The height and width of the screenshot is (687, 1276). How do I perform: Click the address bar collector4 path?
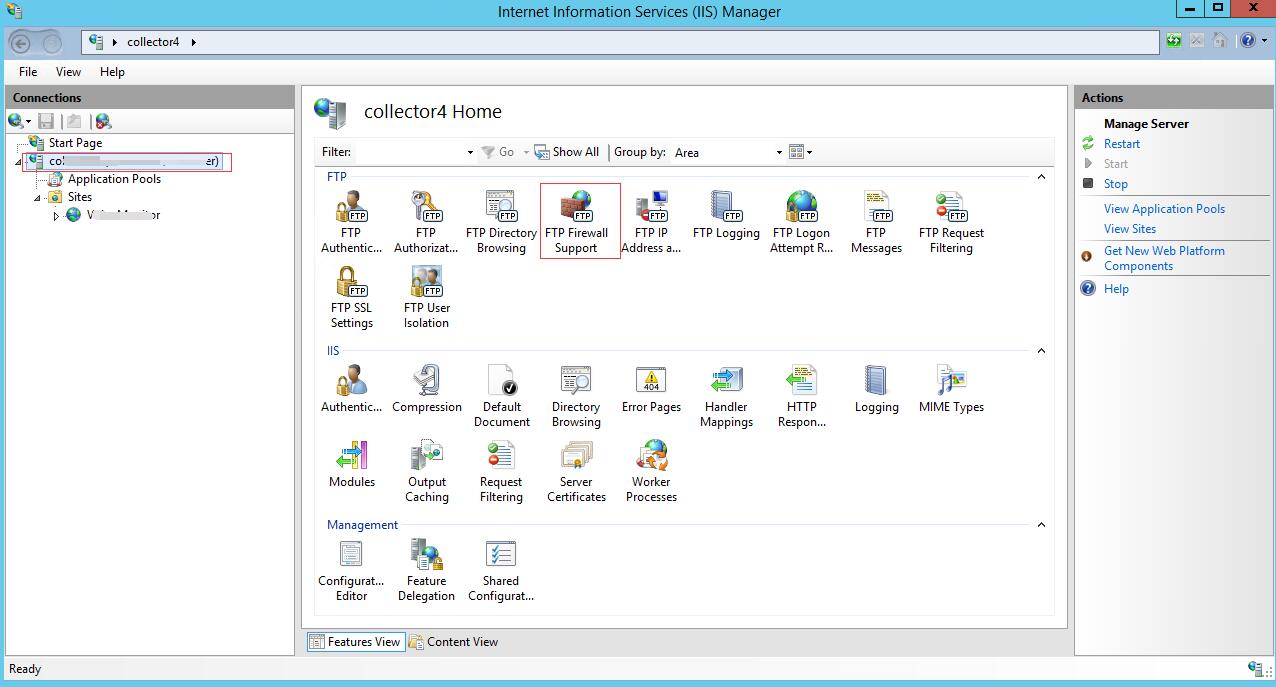coord(153,42)
